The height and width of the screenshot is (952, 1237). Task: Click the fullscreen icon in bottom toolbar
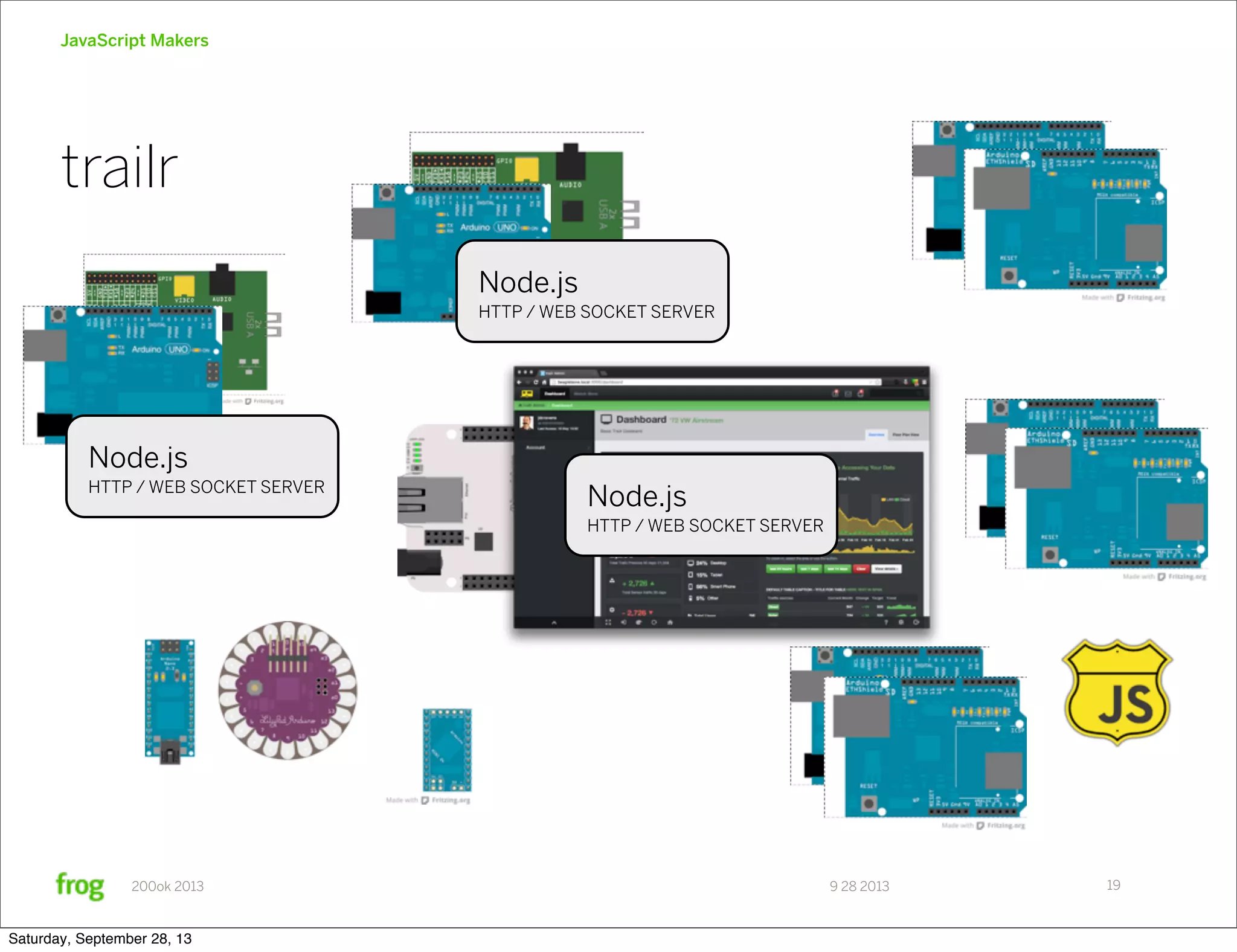click(x=608, y=622)
